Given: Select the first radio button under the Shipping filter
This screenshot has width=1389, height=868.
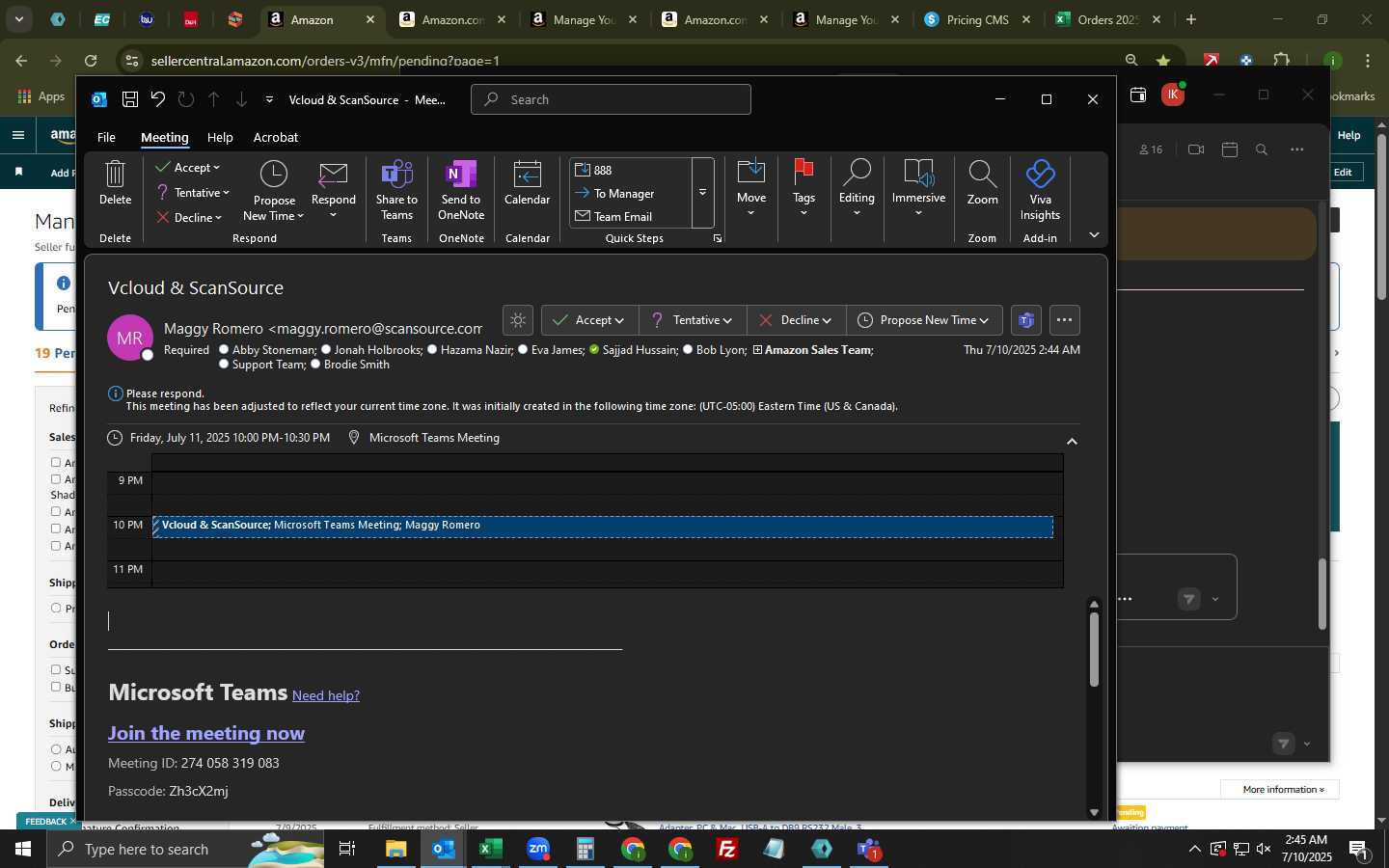Looking at the screenshot, I should [56, 608].
